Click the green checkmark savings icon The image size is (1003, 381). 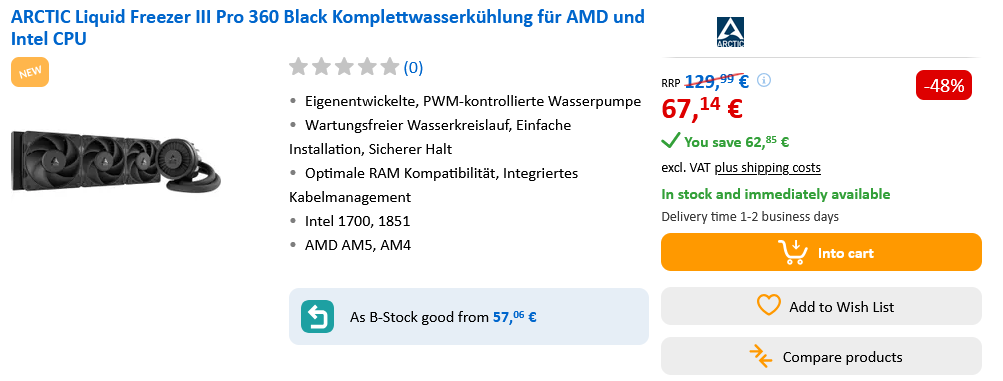click(670, 140)
